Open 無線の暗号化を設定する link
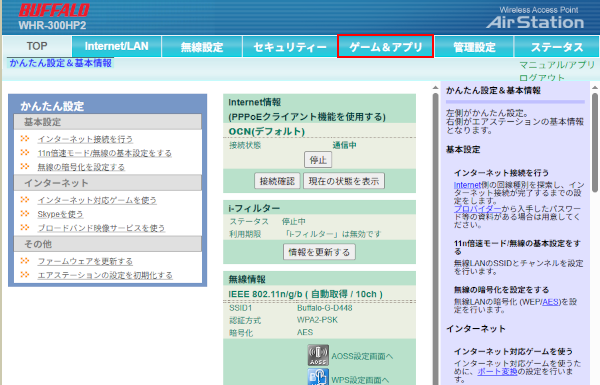 click(81, 167)
